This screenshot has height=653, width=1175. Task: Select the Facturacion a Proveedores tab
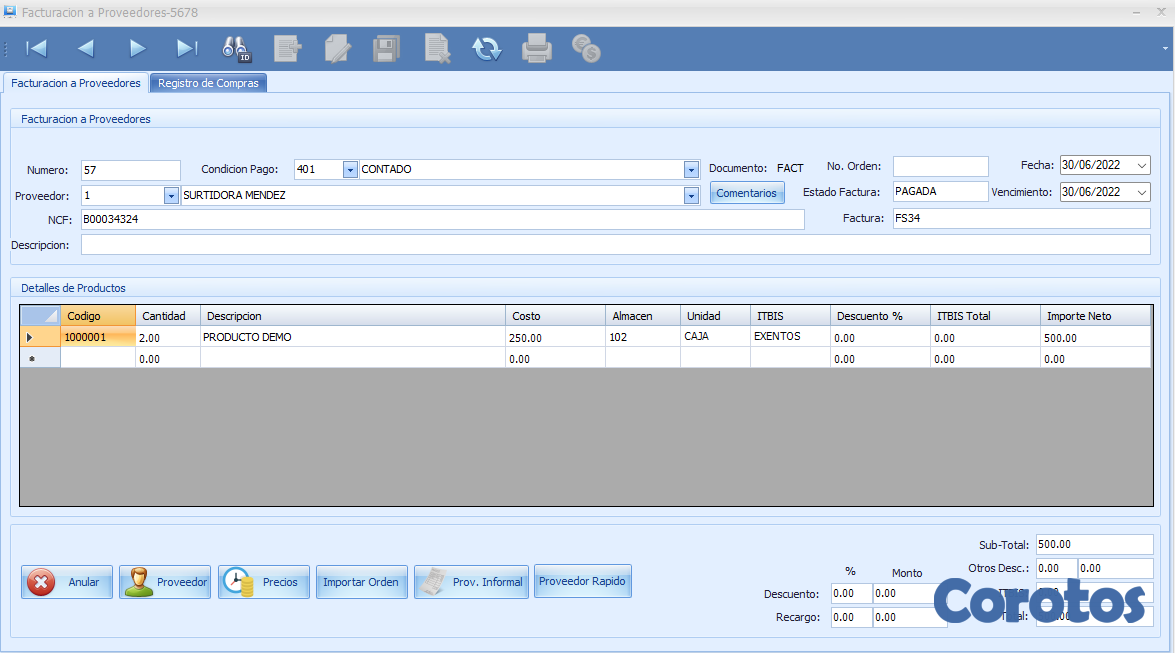click(76, 83)
